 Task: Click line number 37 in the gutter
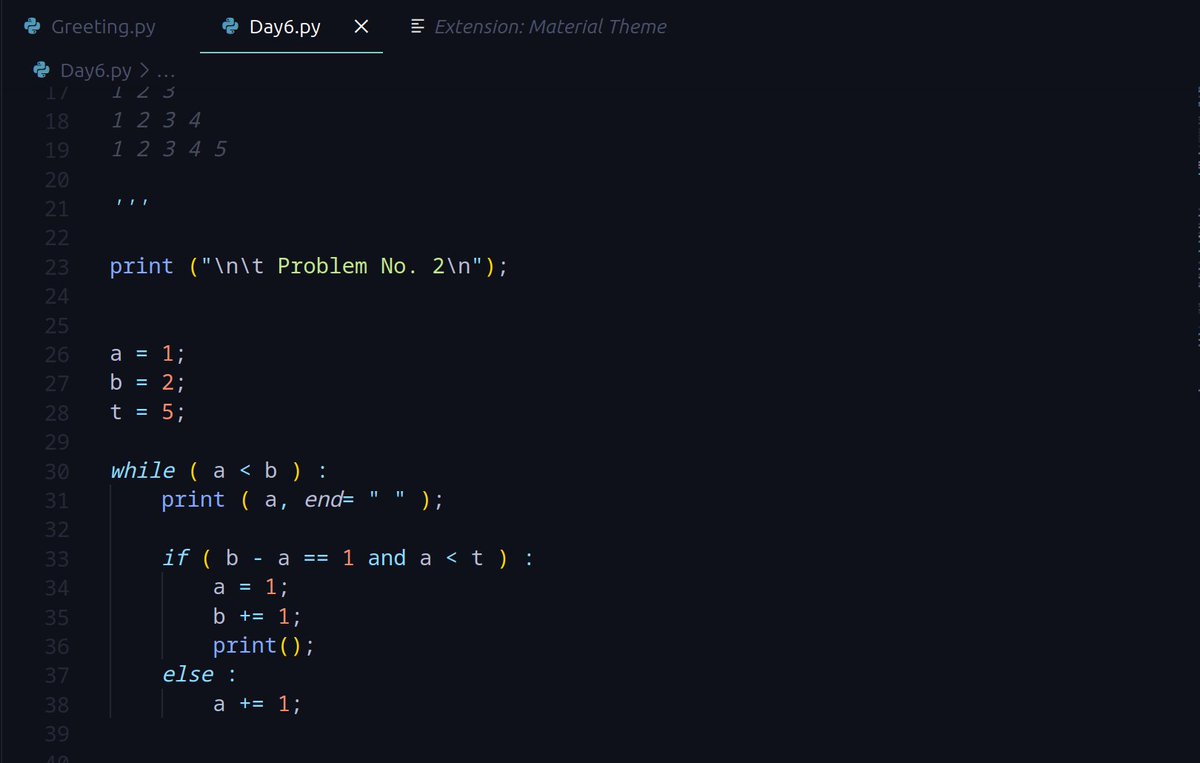[x=57, y=675]
